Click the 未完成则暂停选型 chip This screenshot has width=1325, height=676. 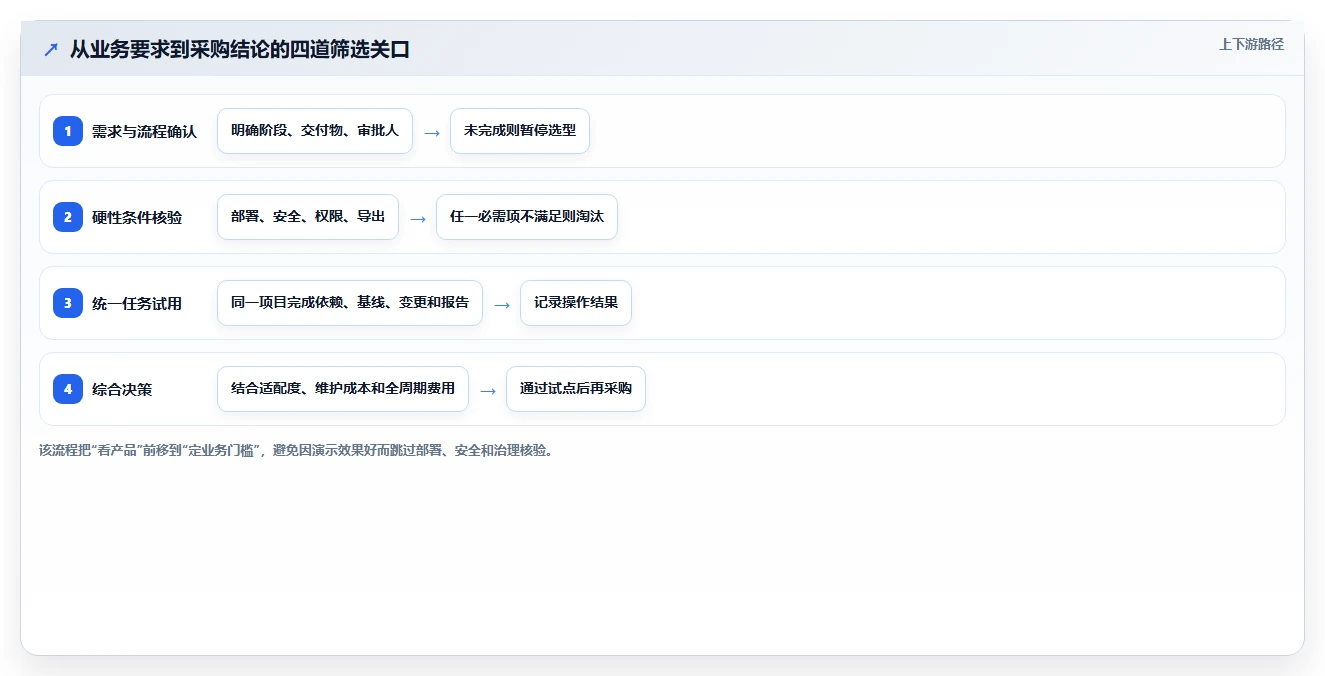click(520, 131)
